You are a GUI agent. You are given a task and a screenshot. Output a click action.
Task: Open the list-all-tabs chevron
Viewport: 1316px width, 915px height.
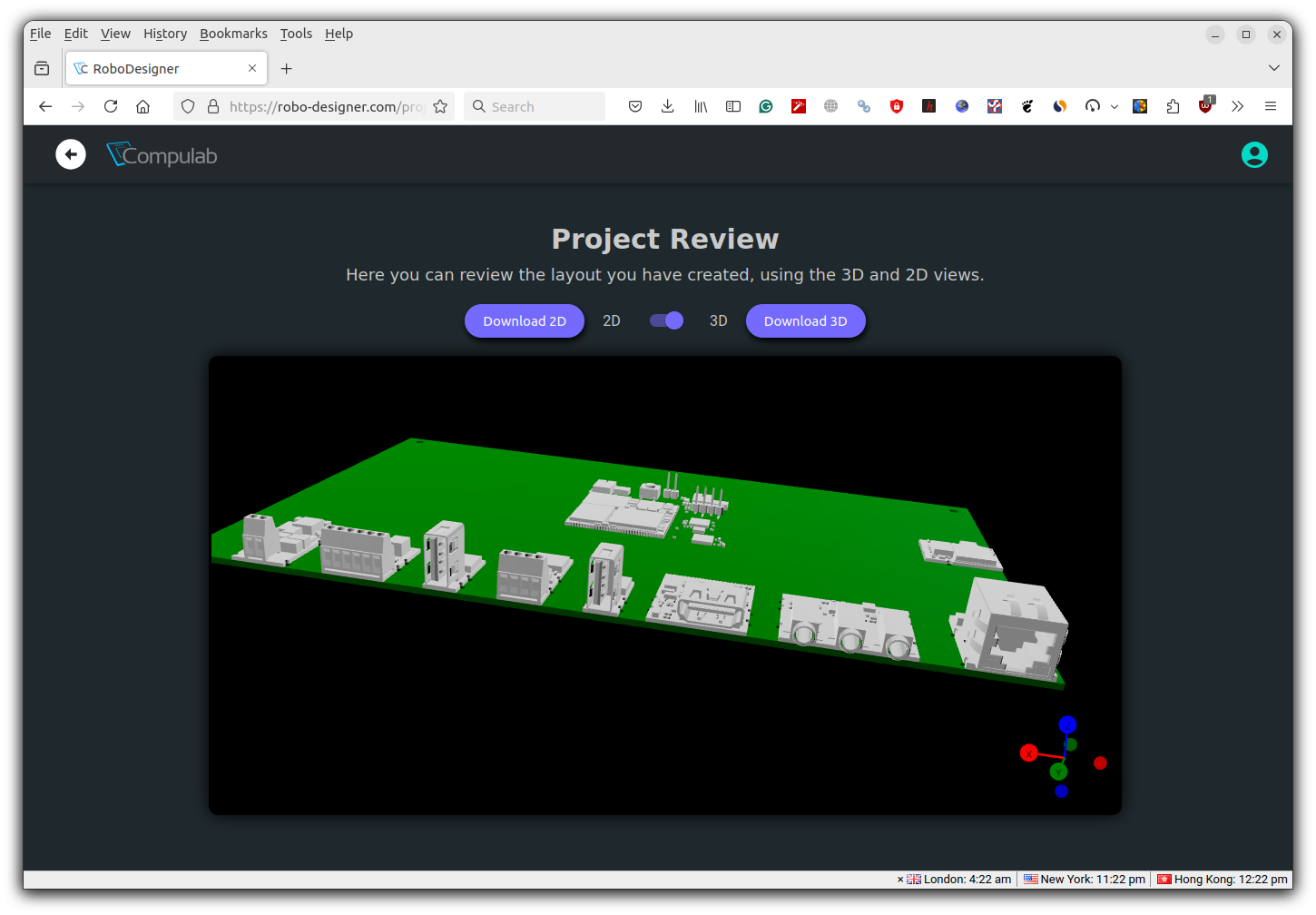(1274, 67)
